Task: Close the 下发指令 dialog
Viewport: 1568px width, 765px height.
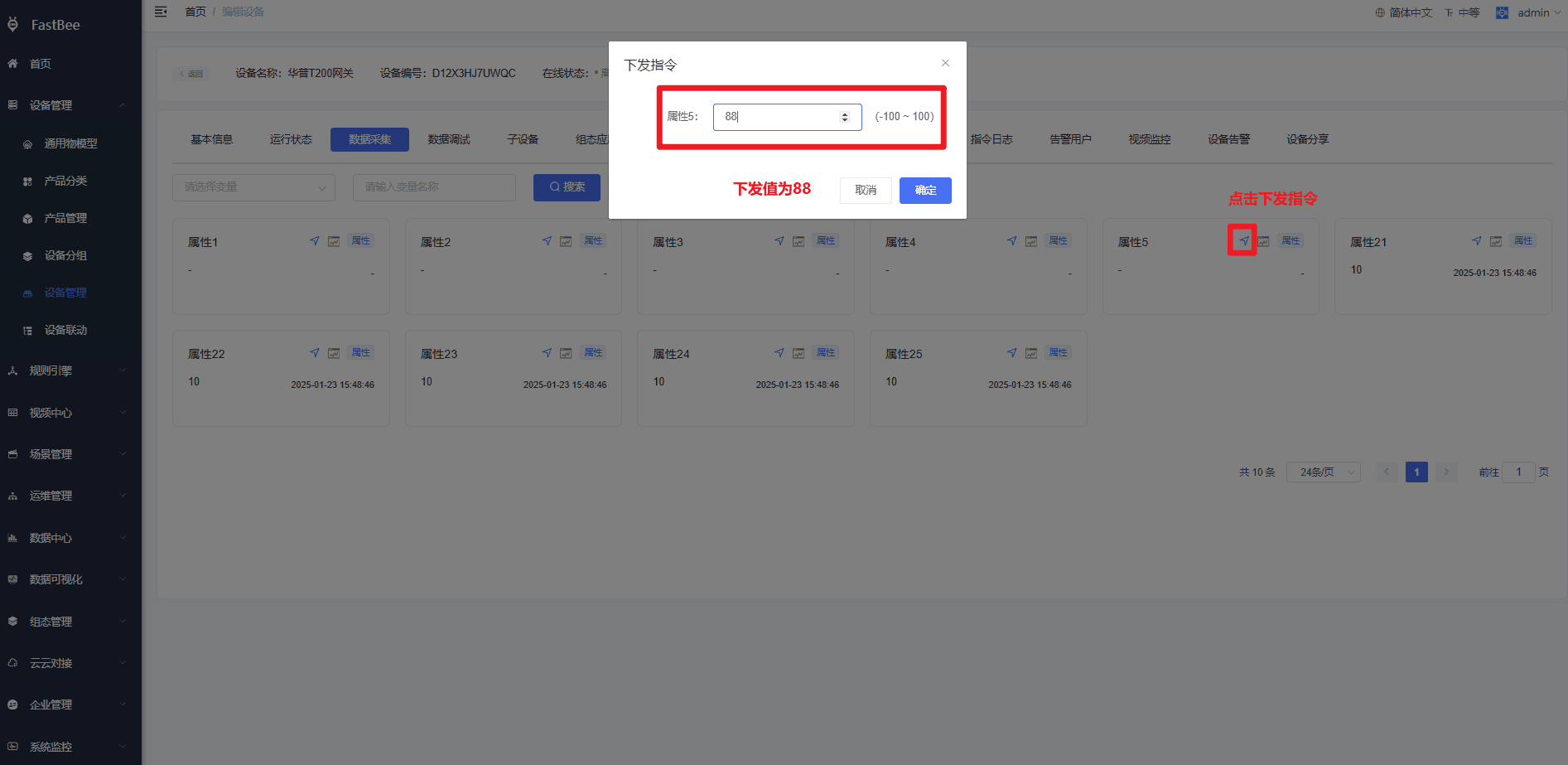Action: [945, 63]
